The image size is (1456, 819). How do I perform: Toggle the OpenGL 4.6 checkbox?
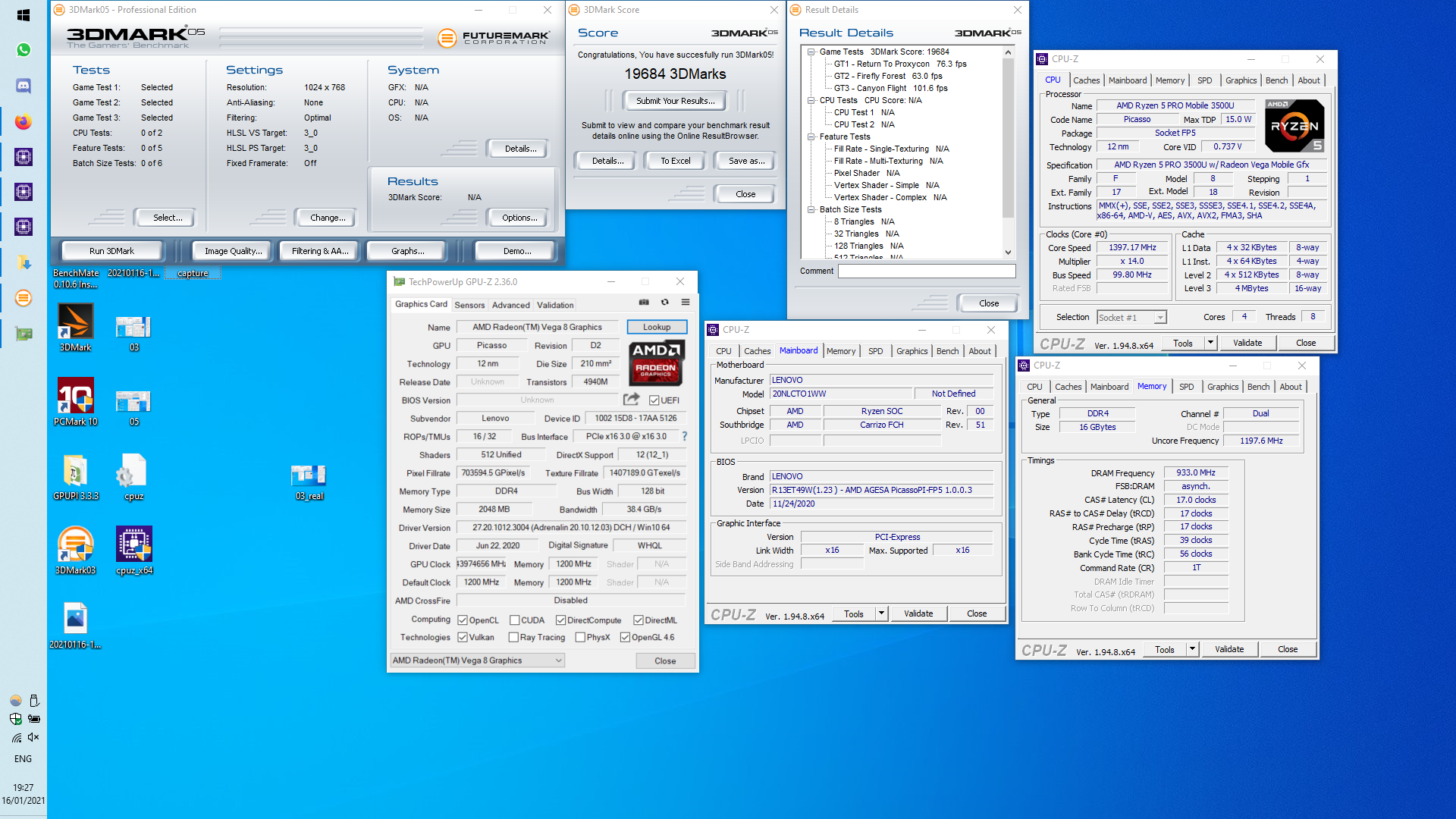click(x=625, y=638)
